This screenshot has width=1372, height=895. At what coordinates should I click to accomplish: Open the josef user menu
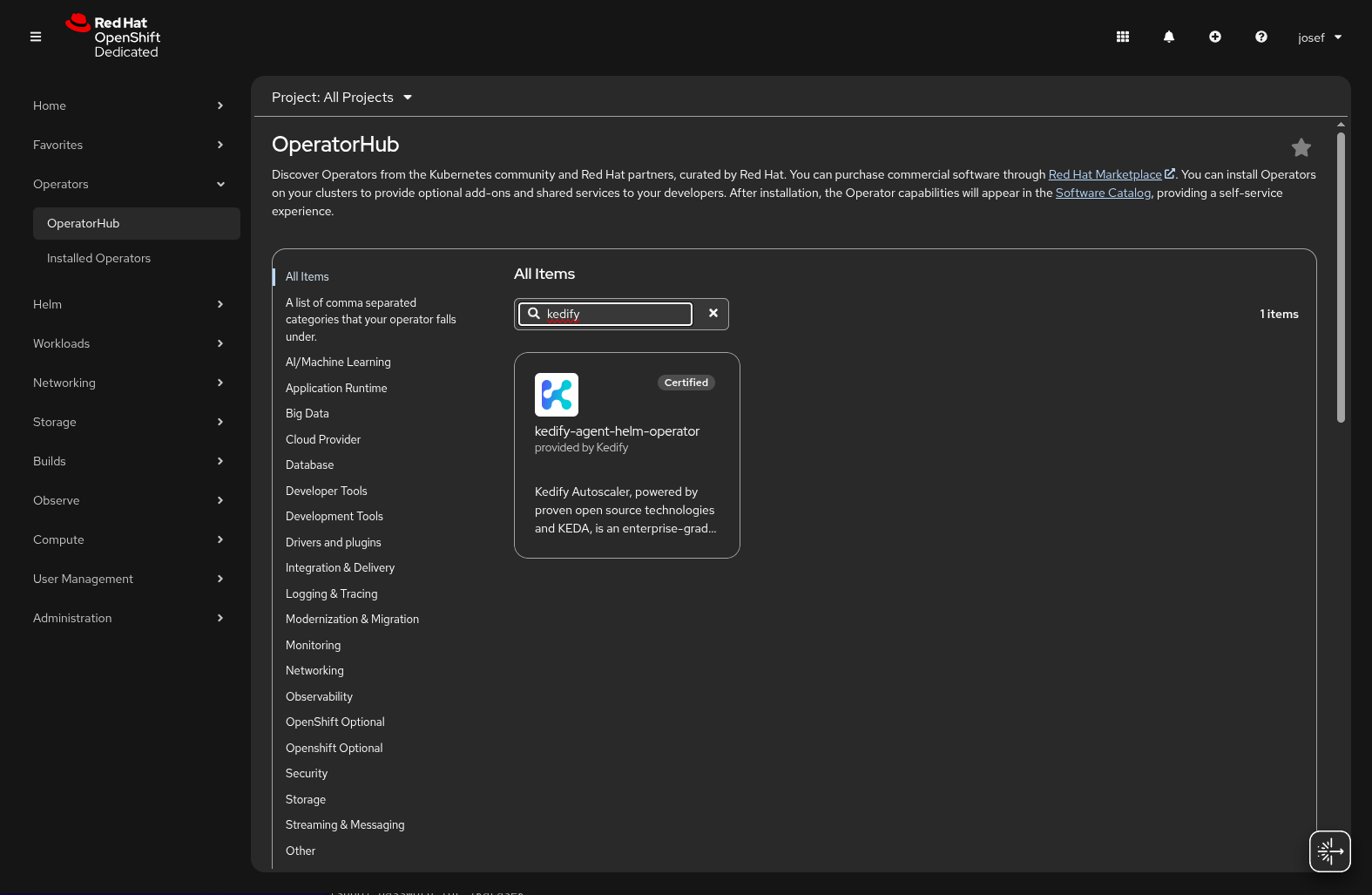[x=1320, y=37]
